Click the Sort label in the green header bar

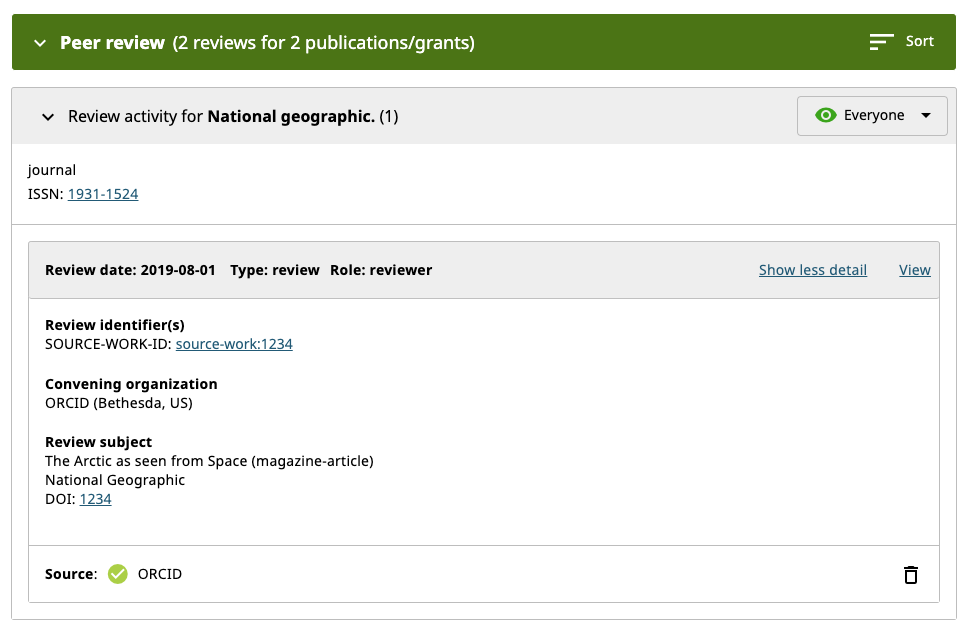tap(917, 41)
